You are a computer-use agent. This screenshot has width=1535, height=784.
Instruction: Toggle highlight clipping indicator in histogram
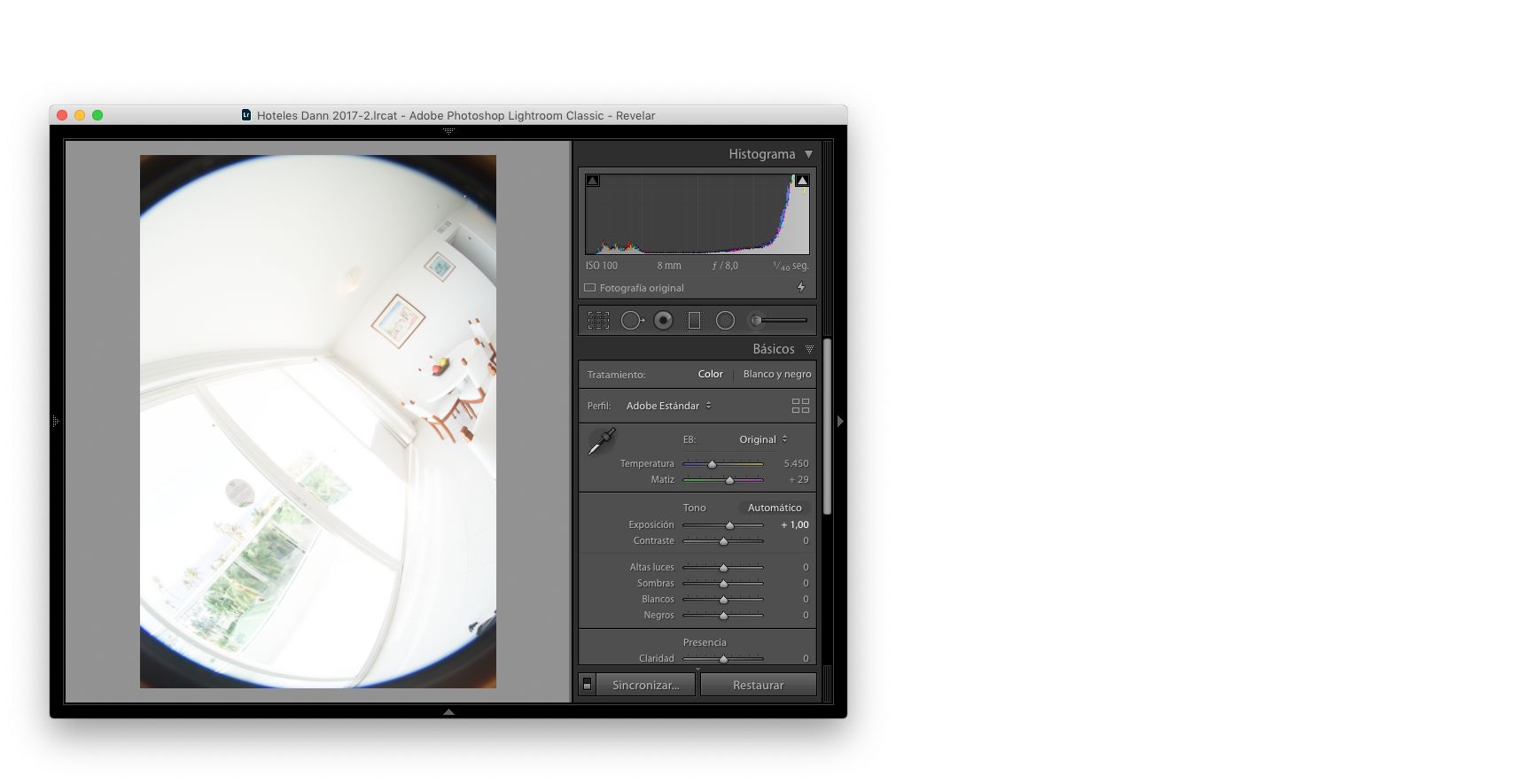[802, 181]
